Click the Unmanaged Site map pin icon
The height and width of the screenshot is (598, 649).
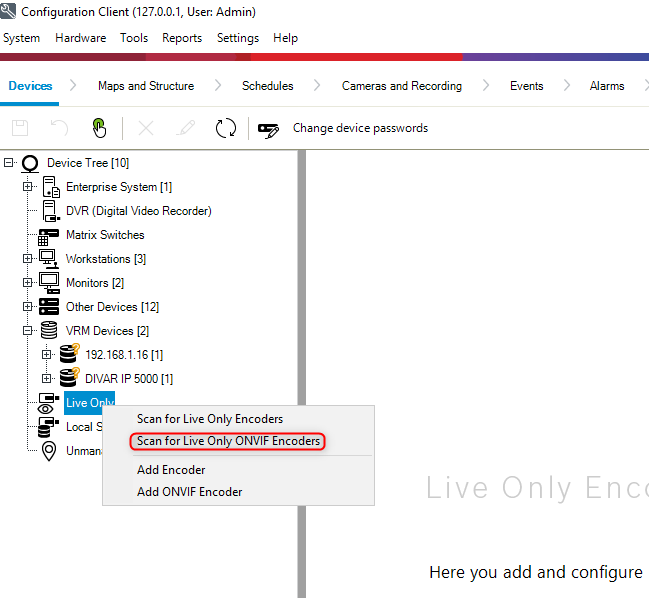point(48,451)
